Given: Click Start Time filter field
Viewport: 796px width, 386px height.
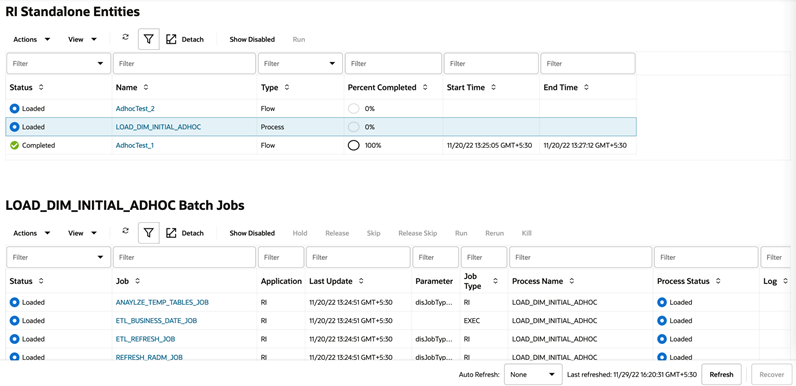Looking at the screenshot, I should click(491, 63).
